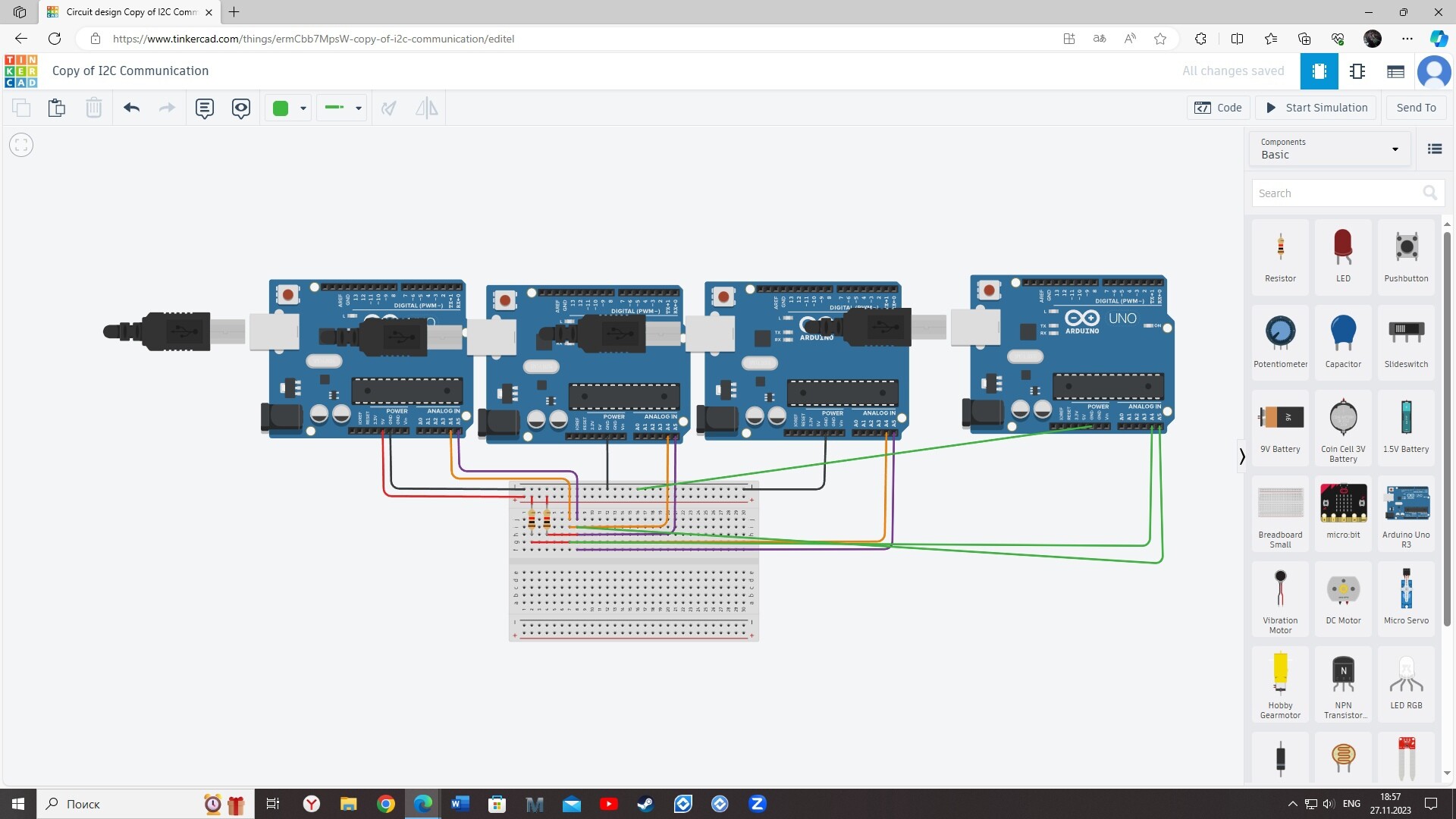Screen dimensions: 1456x819
Task: Click the Copy toolbar icon
Action: (x=21, y=108)
